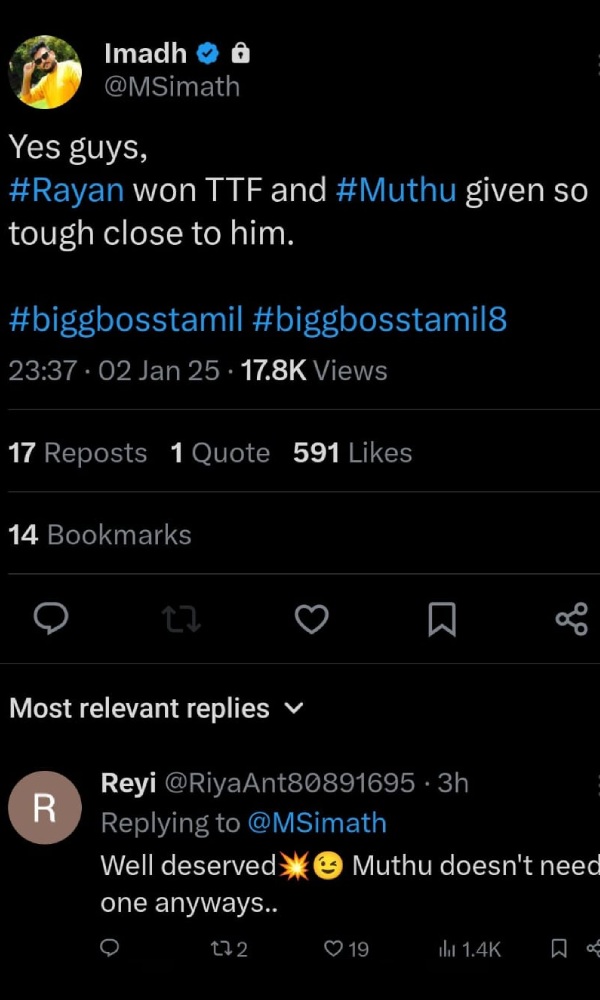The image size is (600, 1000).
Task: Bookmark Reyi's reply
Action: [560, 948]
